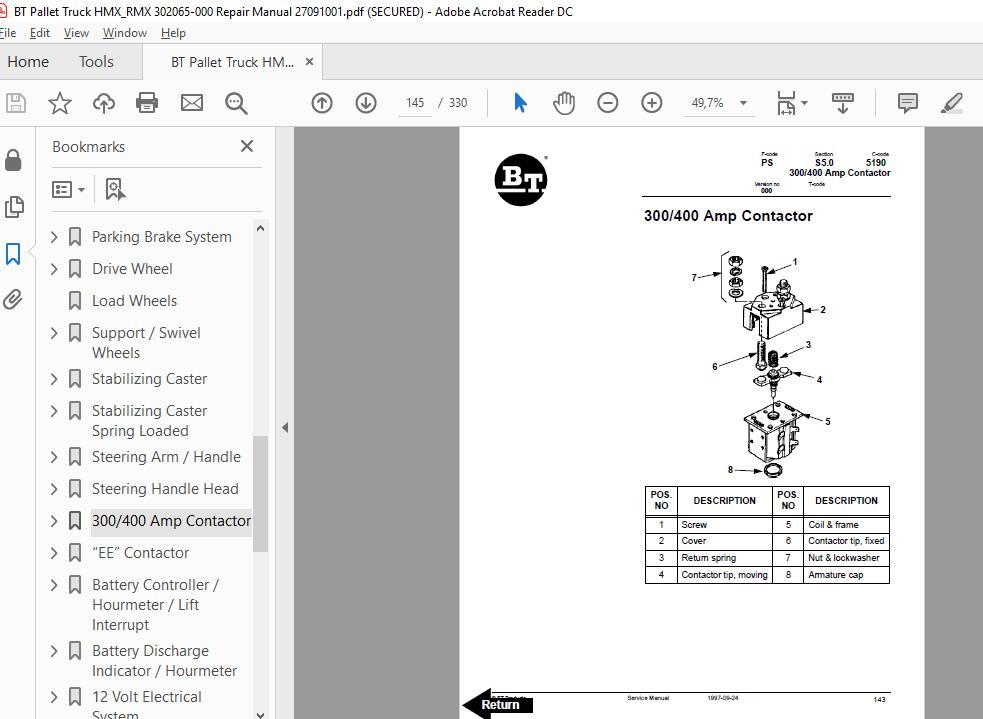983x719 pixels.
Task: Expand Stabilizing Caster Spring Loaded bookmark
Action: [54, 411]
